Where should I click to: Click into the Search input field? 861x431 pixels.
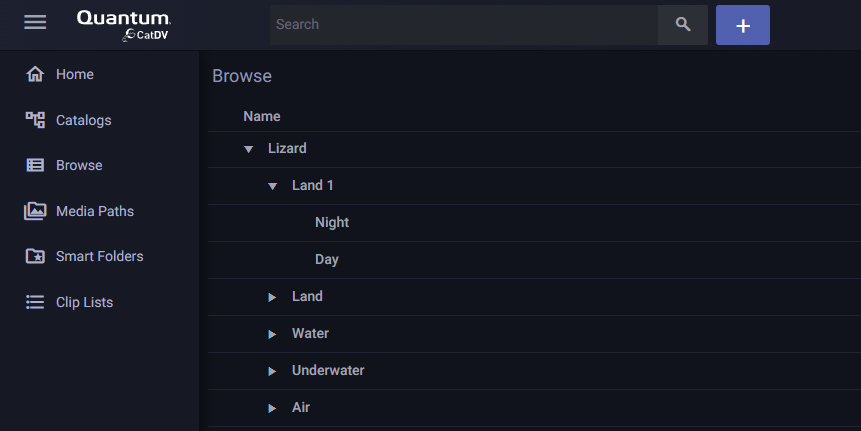pyautogui.click(x=463, y=25)
